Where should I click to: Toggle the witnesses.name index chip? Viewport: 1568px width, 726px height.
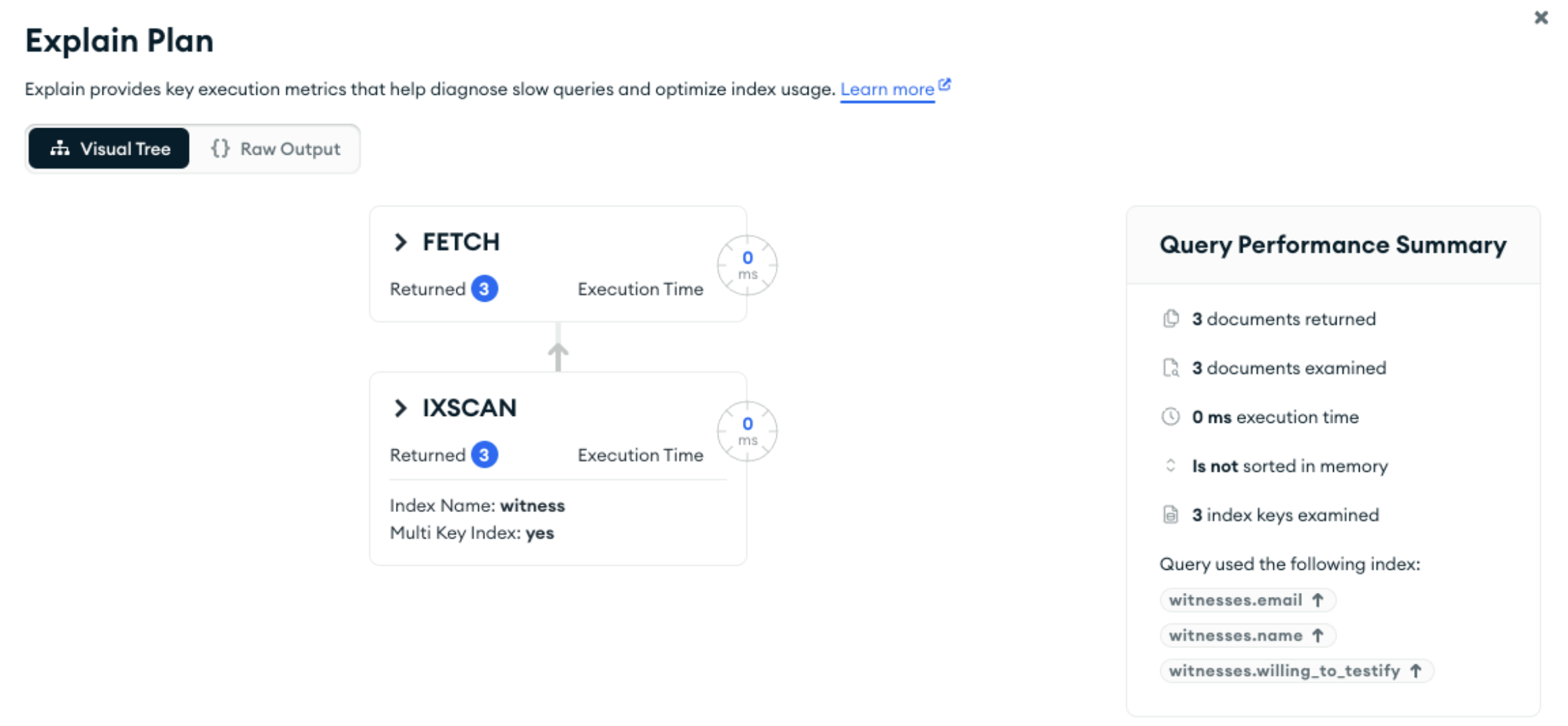point(1247,635)
